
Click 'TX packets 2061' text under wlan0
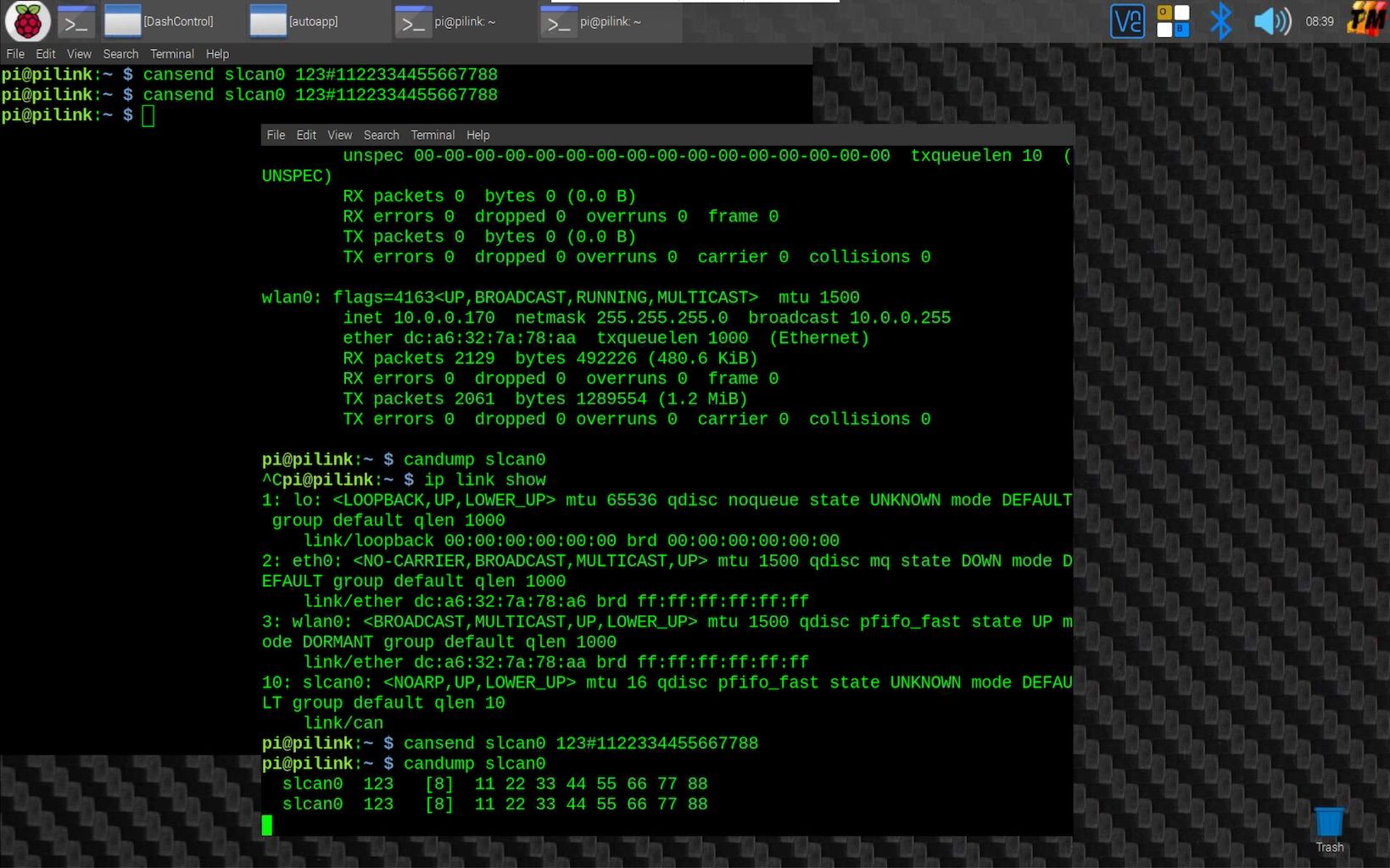419,399
